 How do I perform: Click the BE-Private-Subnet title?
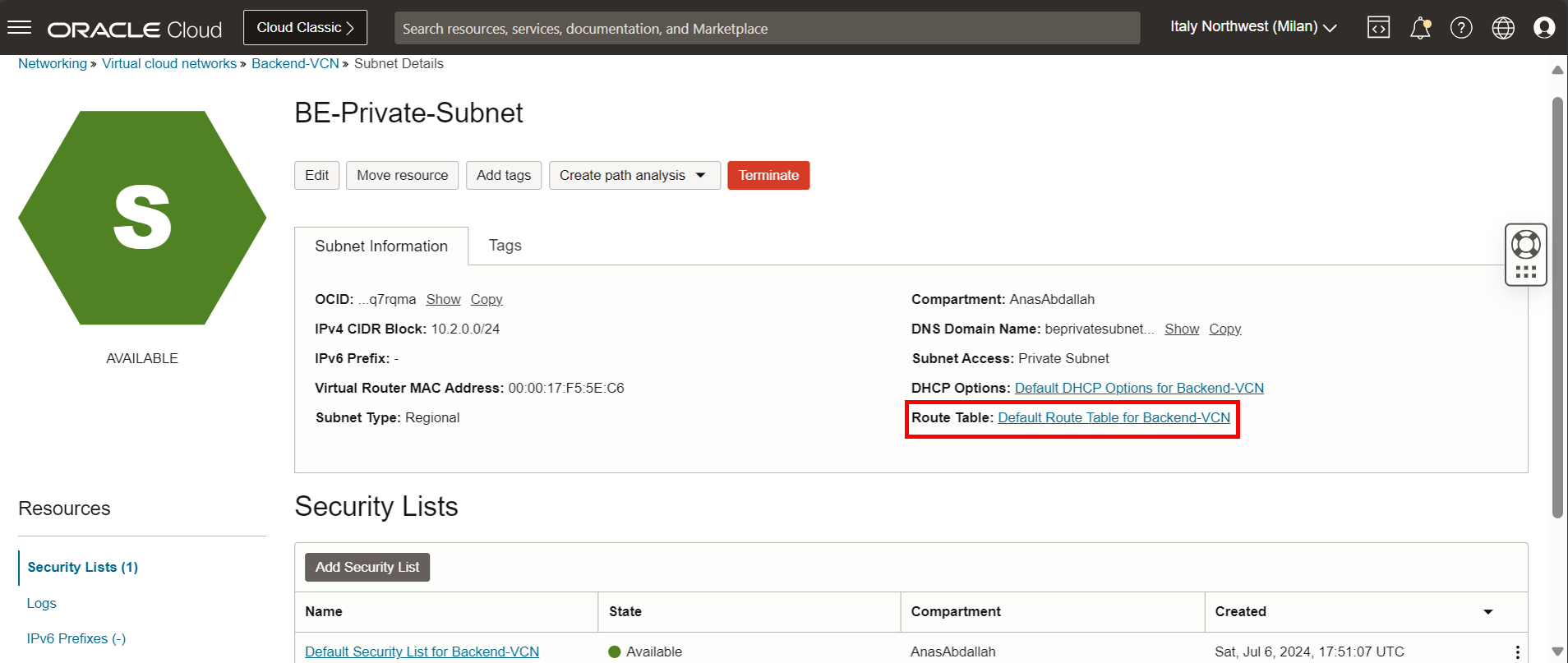408,113
